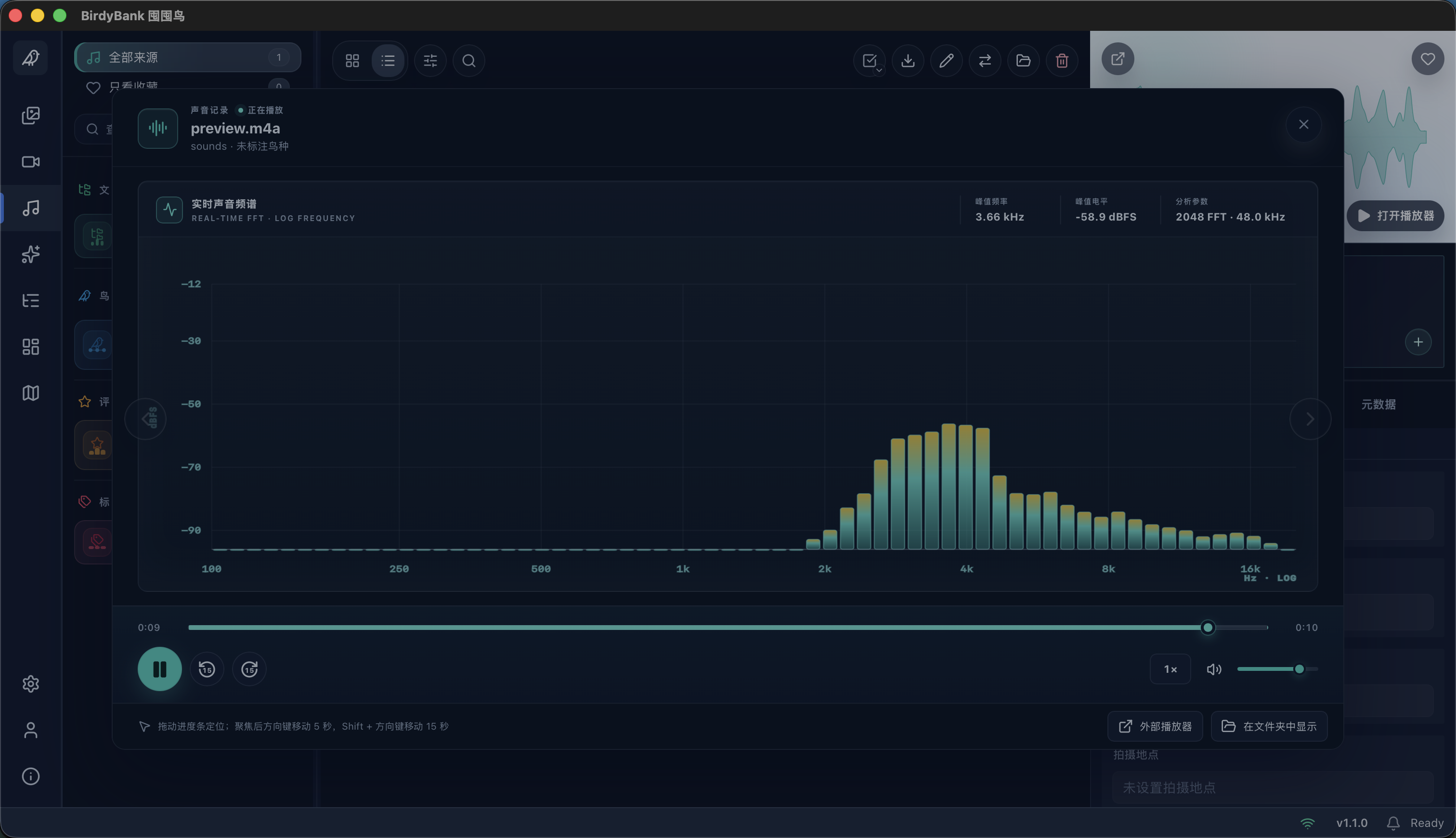Open the photos library sidebar icon
This screenshot has height=838, width=1456.
coord(30,115)
